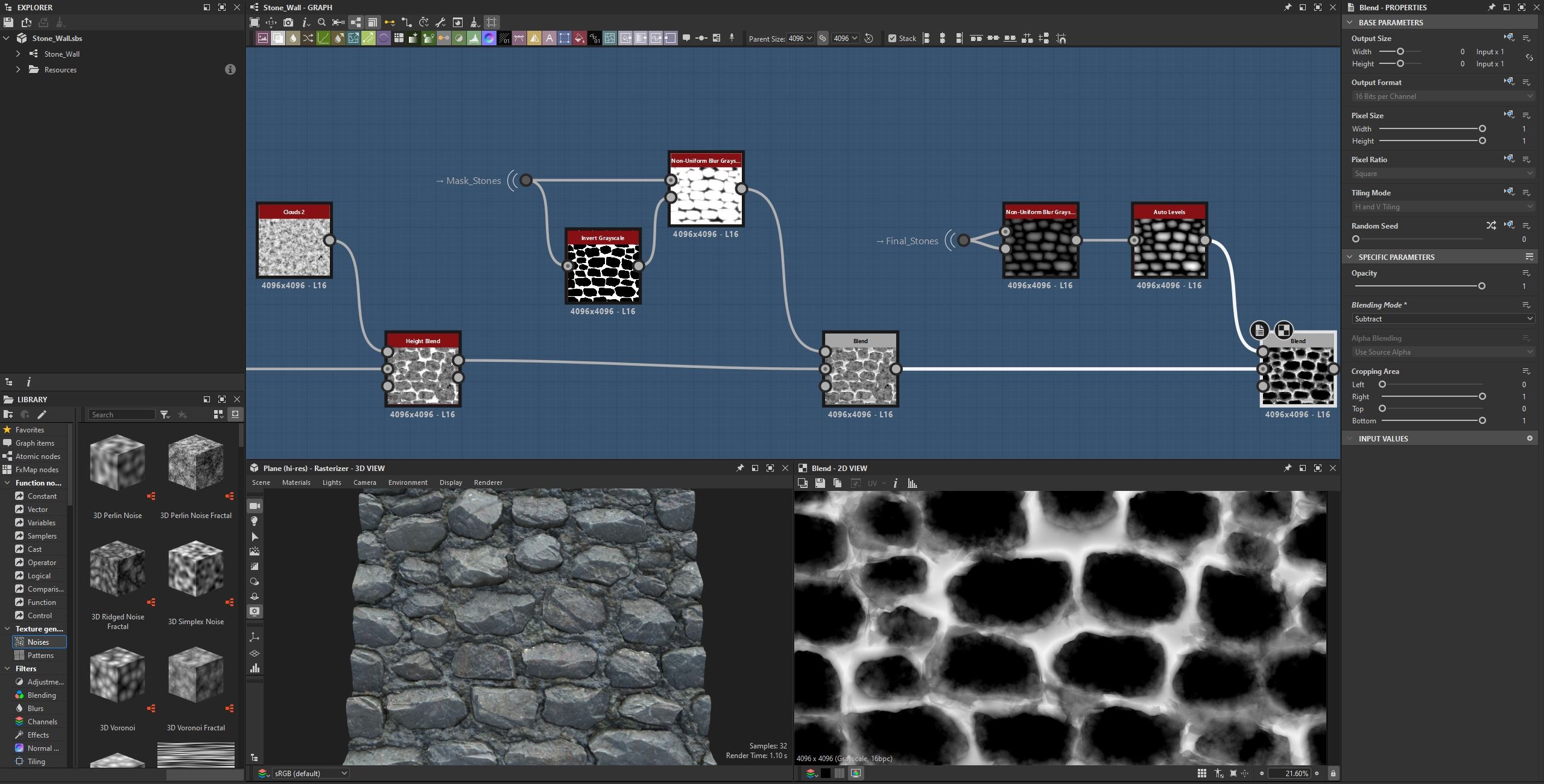Open the Blending Mode Subtract dropdown
The width and height of the screenshot is (1544, 784).
click(x=1443, y=318)
